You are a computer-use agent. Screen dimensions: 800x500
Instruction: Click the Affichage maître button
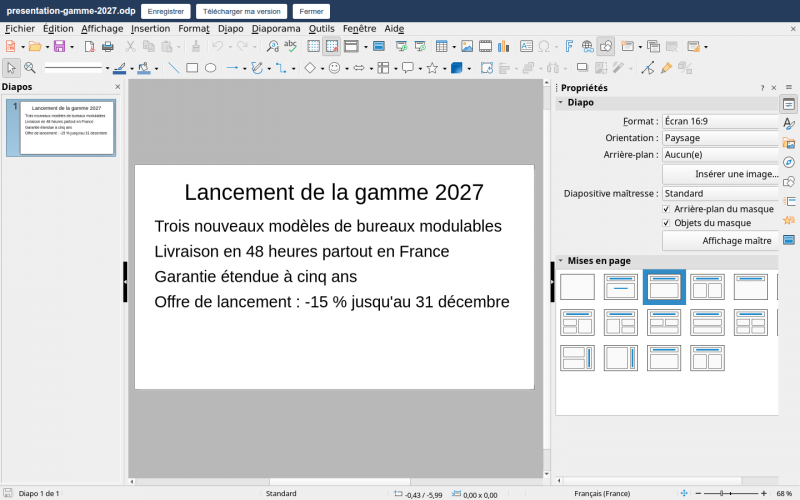point(720,241)
